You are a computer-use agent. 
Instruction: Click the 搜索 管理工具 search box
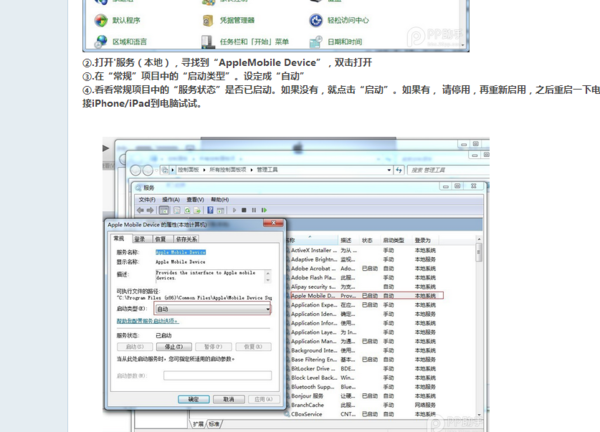(448, 170)
